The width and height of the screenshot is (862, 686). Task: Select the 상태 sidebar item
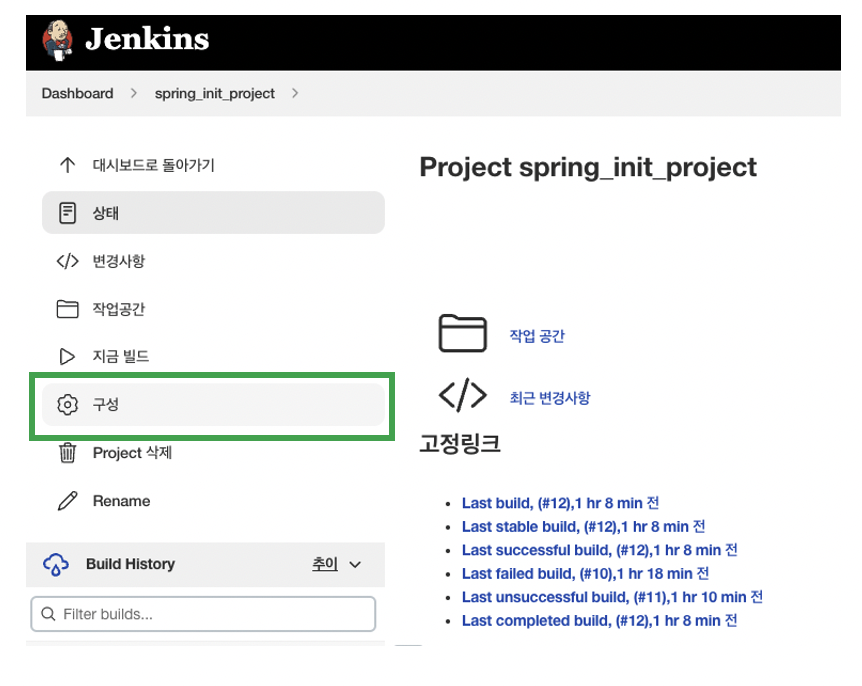(213, 213)
